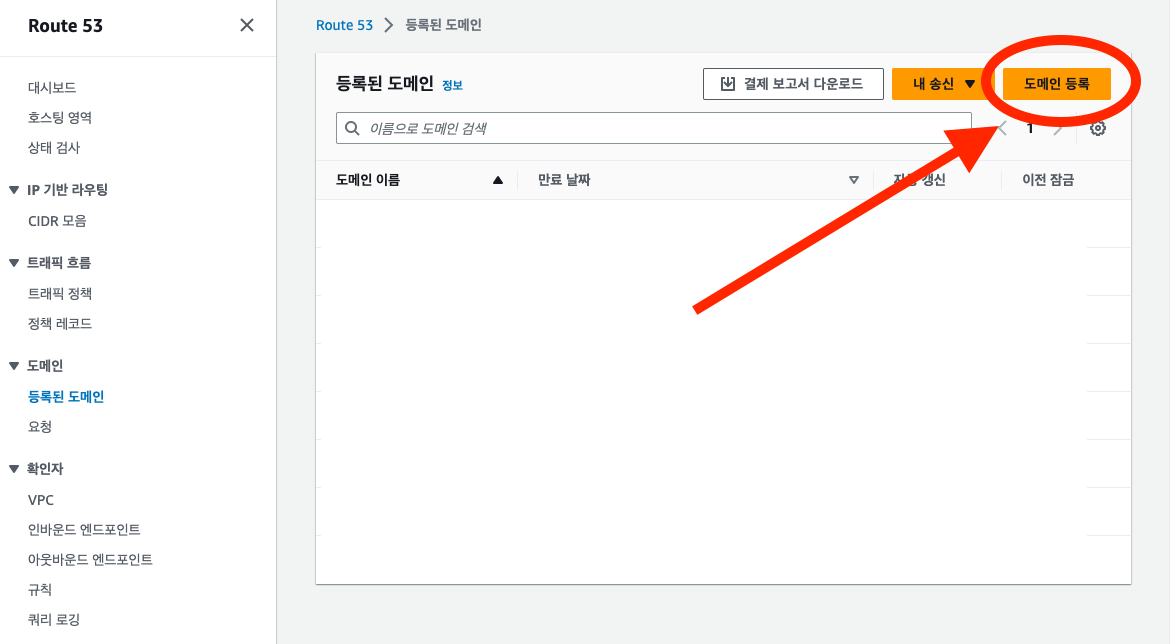Click the Route 53 breadcrumb link

coord(344,25)
